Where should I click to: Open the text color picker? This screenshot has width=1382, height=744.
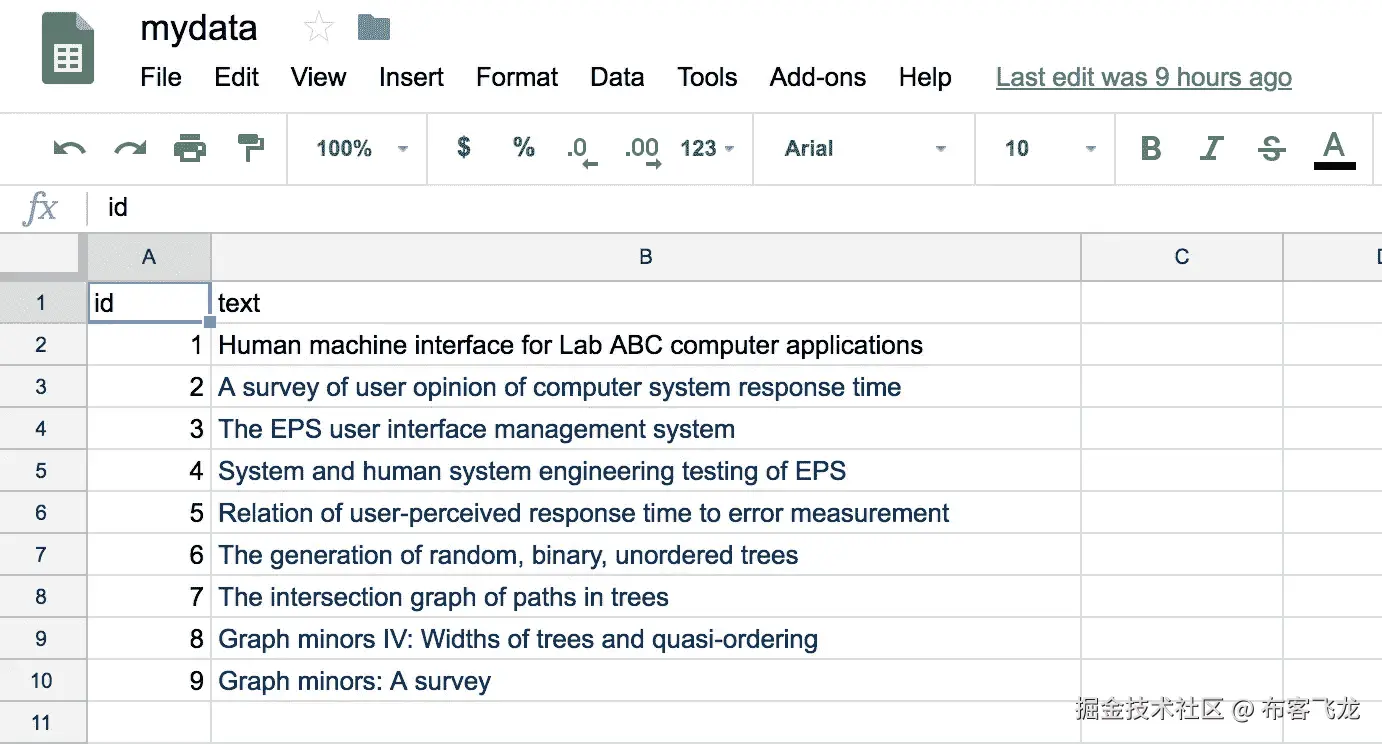pyautogui.click(x=1334, y=149)
